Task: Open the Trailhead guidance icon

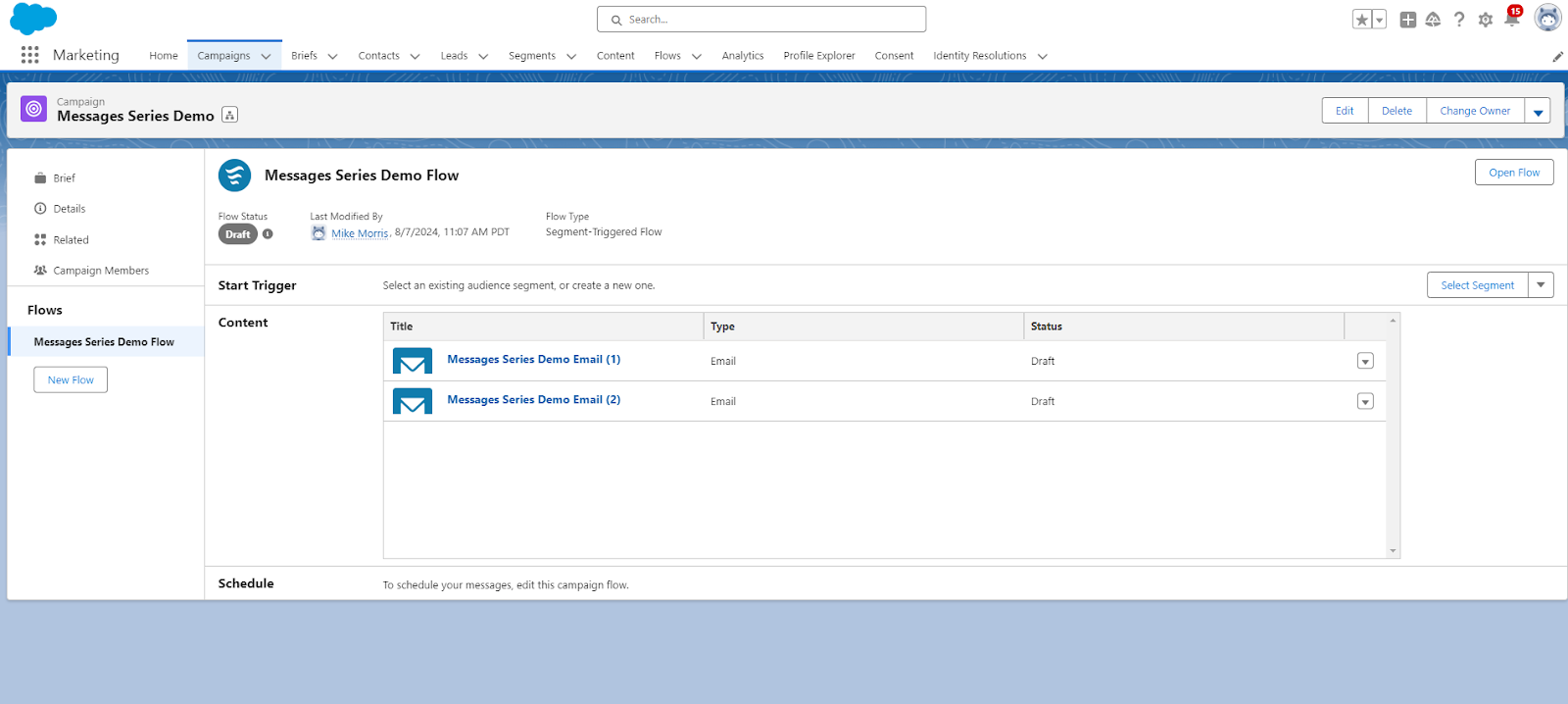Action: click(x=1433, y=20)
